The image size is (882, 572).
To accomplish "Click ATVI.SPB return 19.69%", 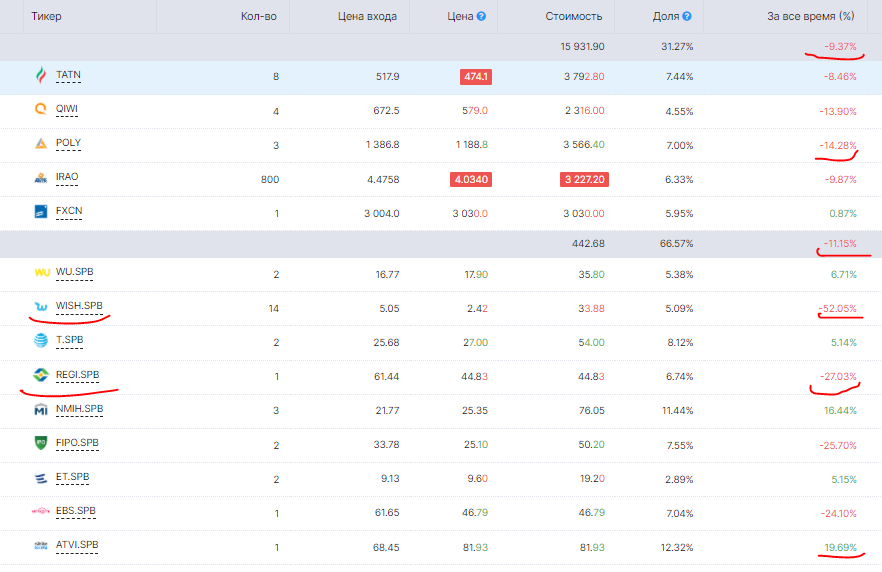I will [x=840, y=547].
